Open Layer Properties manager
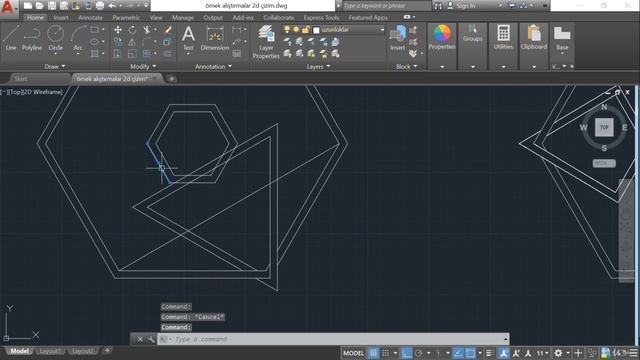The image size is (640, 360). (266, 42)
